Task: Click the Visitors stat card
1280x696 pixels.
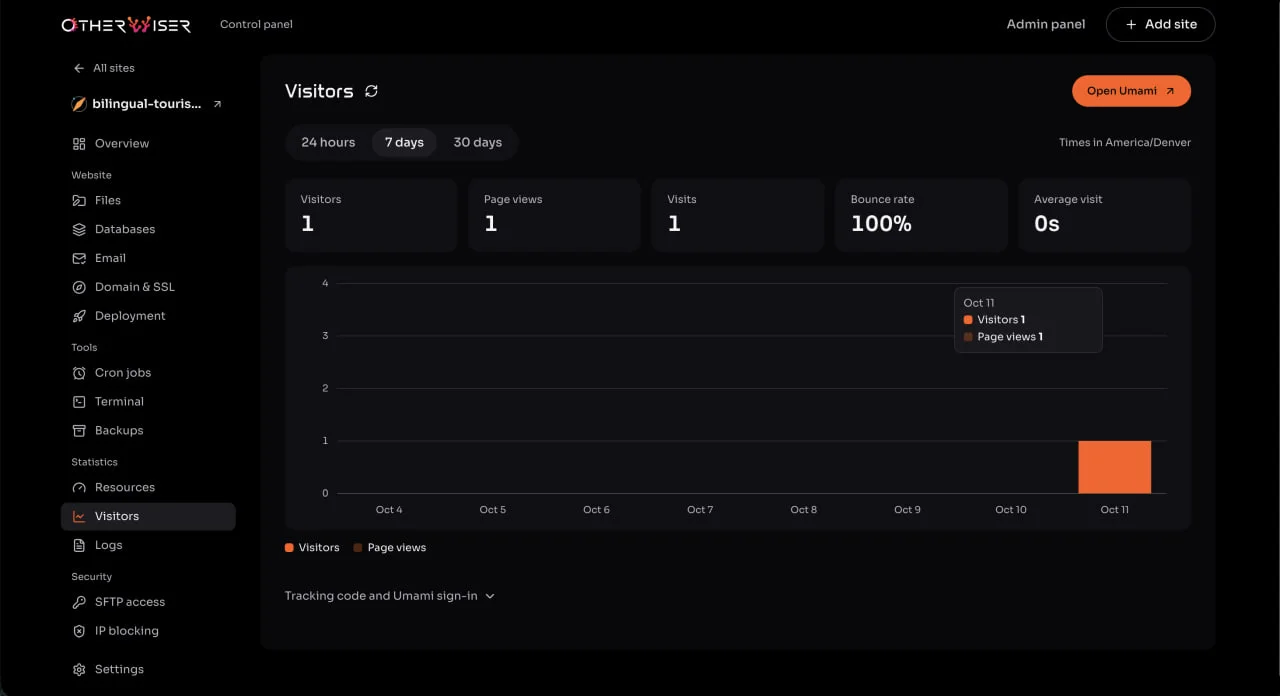Action: point(371,215)
